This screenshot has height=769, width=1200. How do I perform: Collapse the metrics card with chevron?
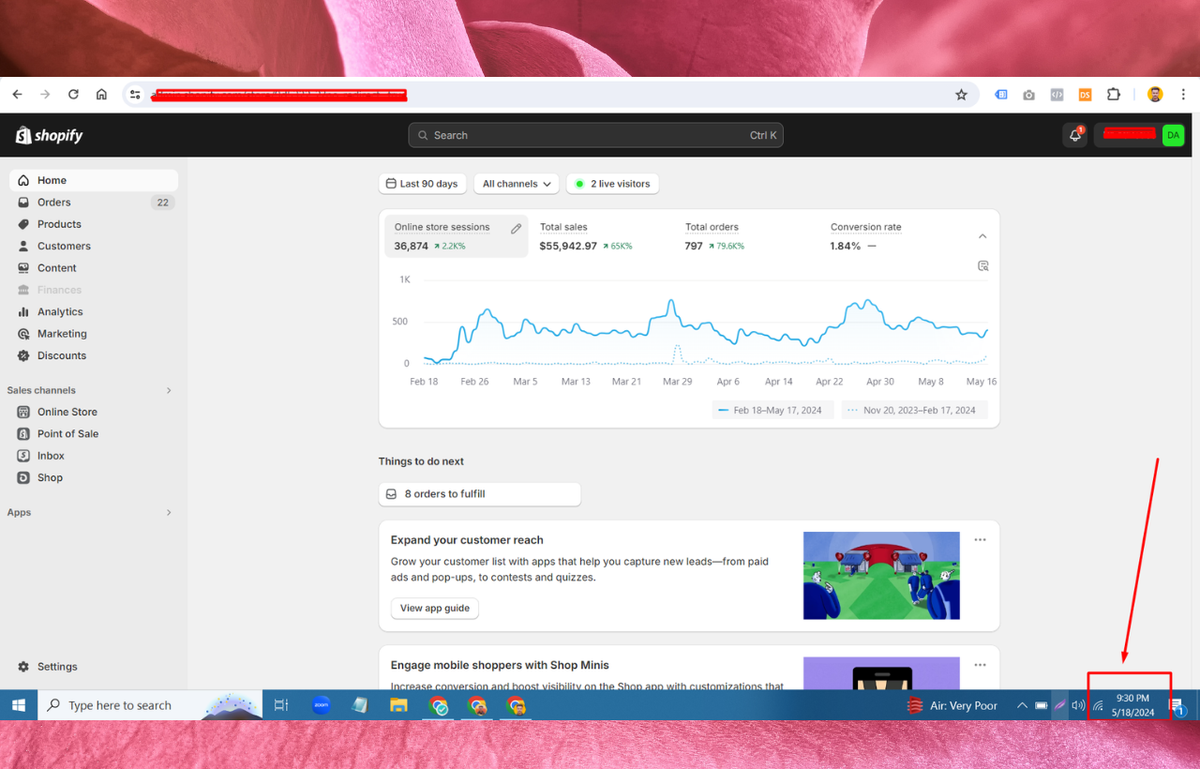982,236
